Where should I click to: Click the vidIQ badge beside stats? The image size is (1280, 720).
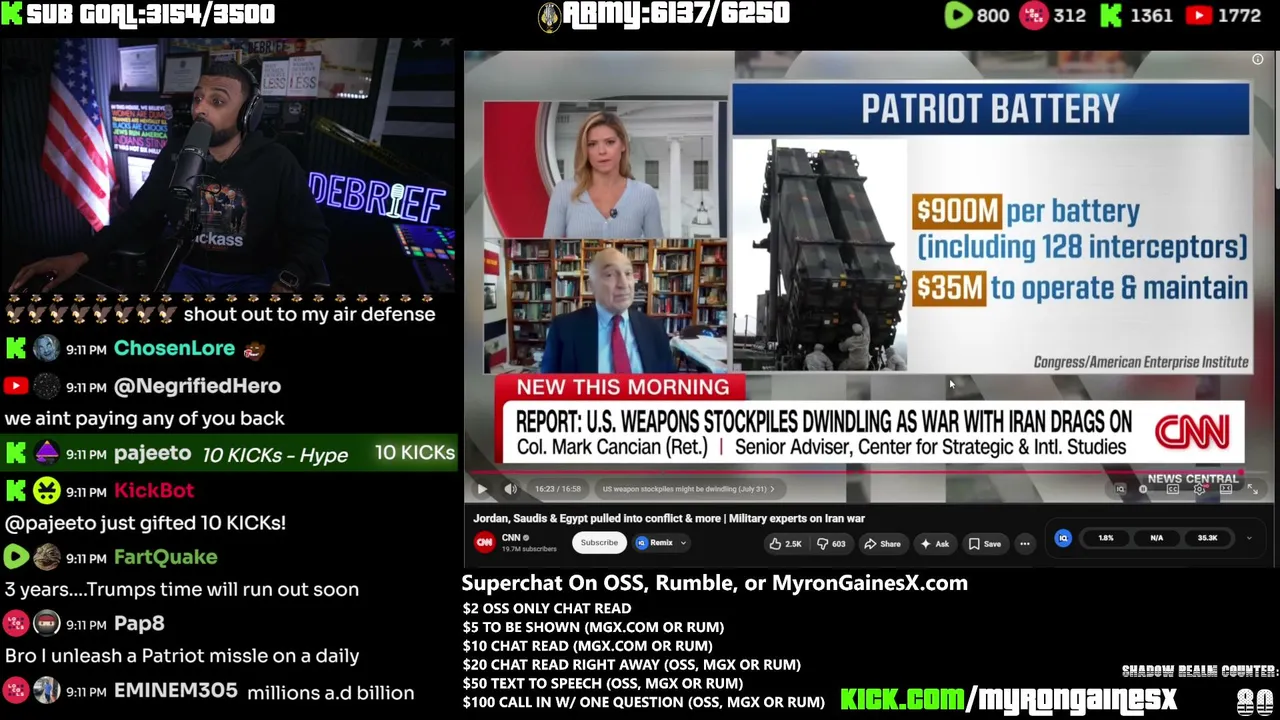point(1063,538)
